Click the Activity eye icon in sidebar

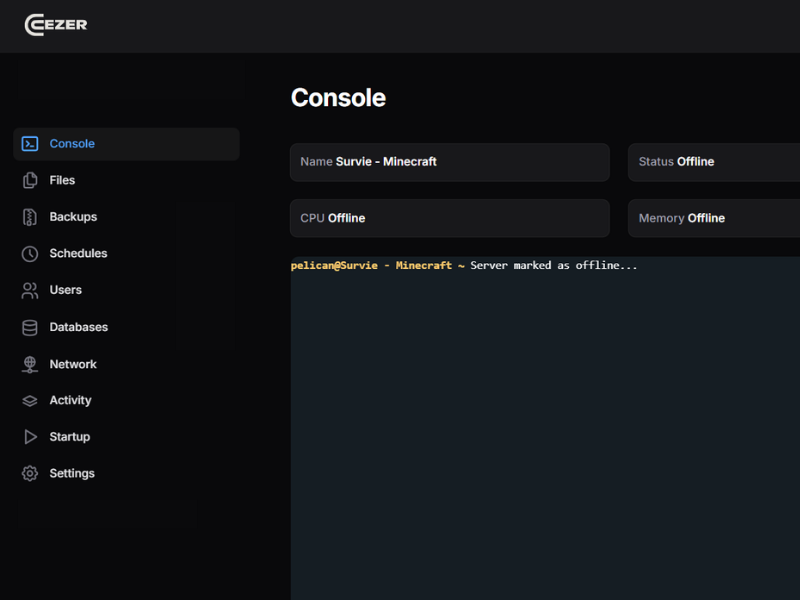pyautogui.click(x=31, y=400)
